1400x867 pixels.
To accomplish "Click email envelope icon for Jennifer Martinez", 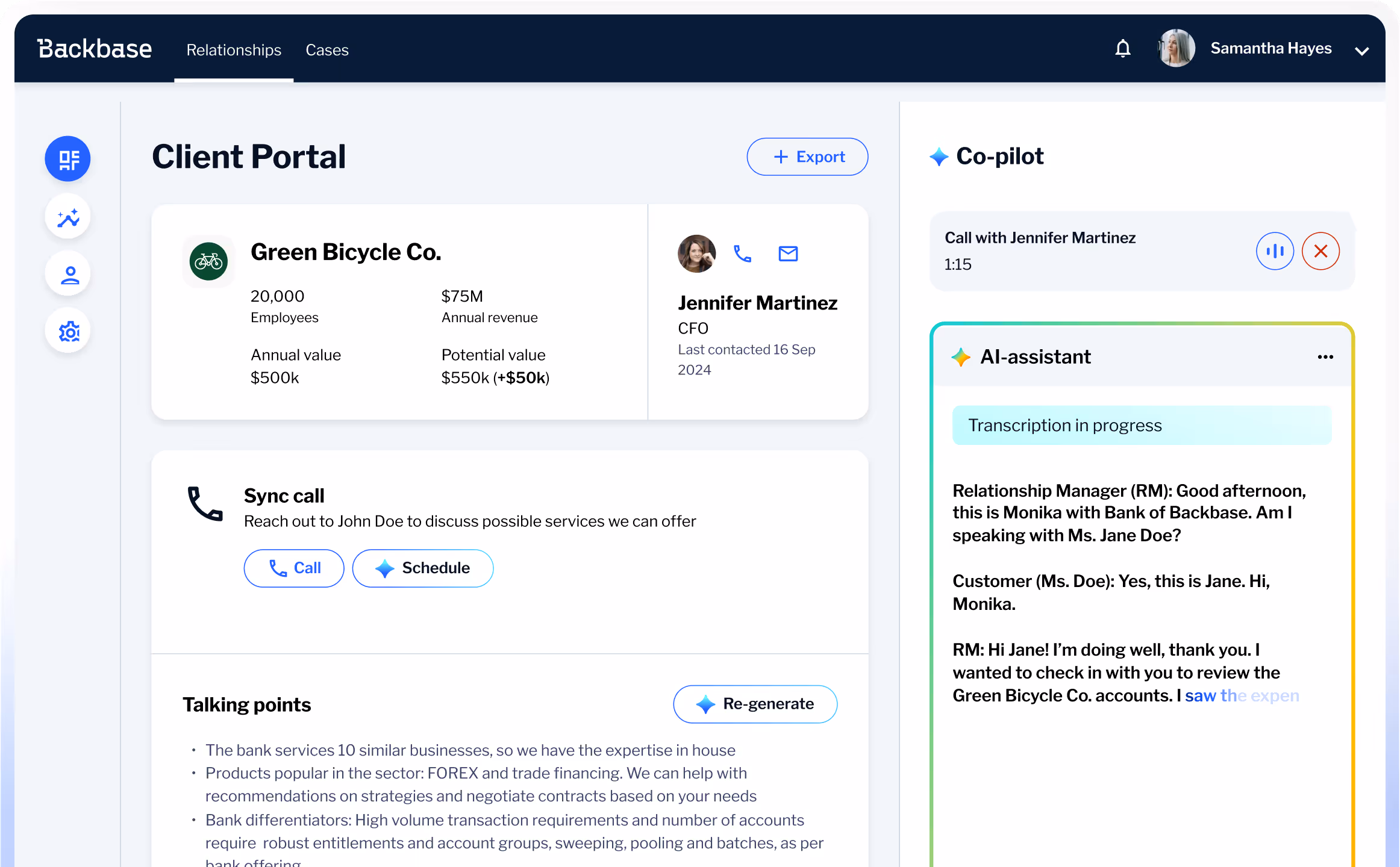I will [788, 254].
